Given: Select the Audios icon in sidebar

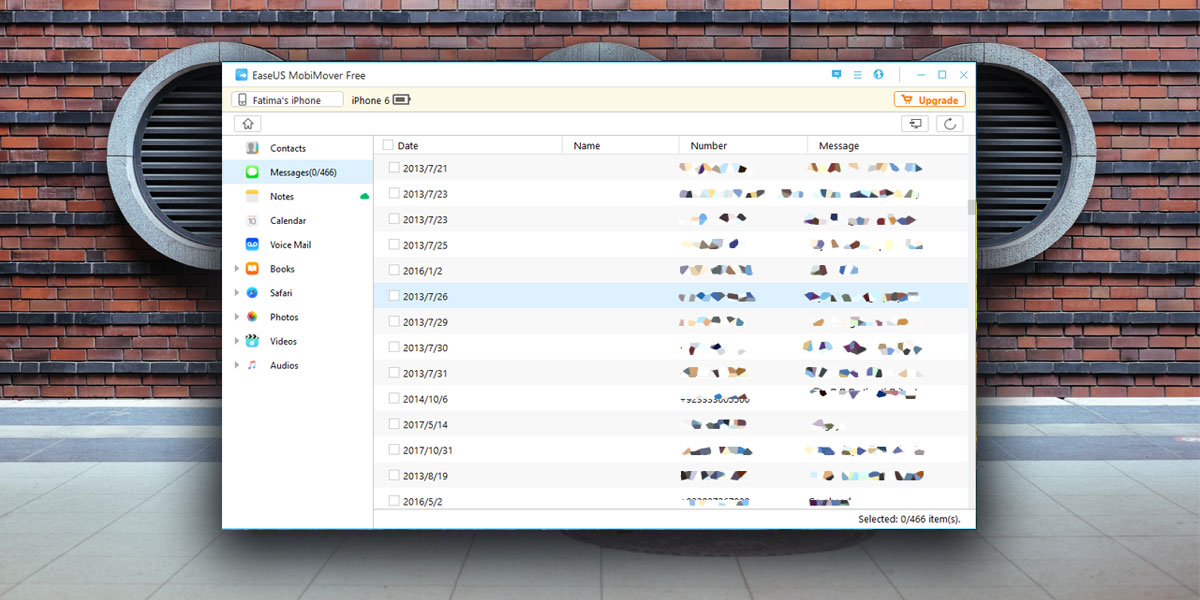Looking at the screenshot, I should (252, 365).
